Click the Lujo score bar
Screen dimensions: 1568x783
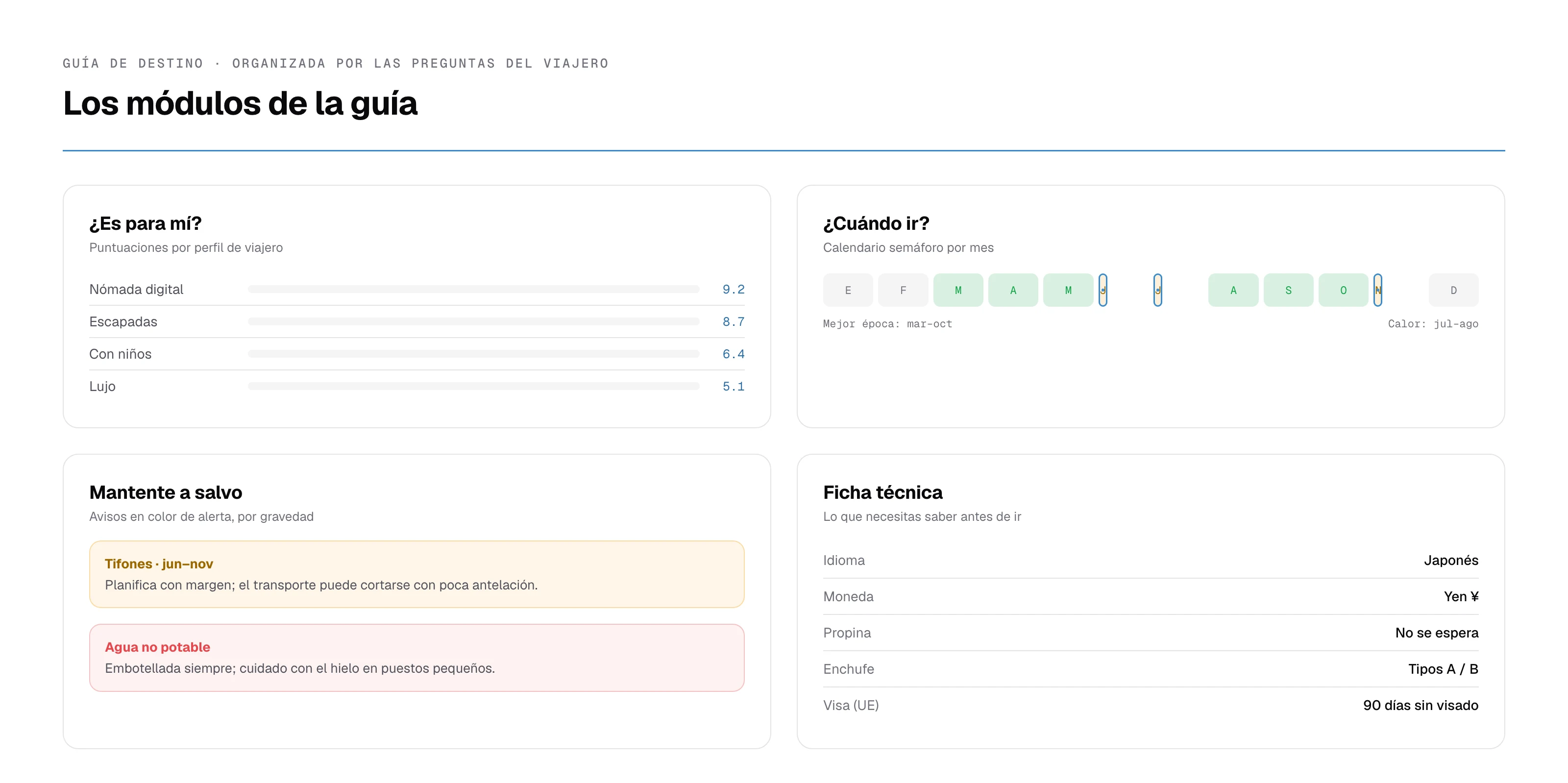pyautogui.click(x=473, y=386)
